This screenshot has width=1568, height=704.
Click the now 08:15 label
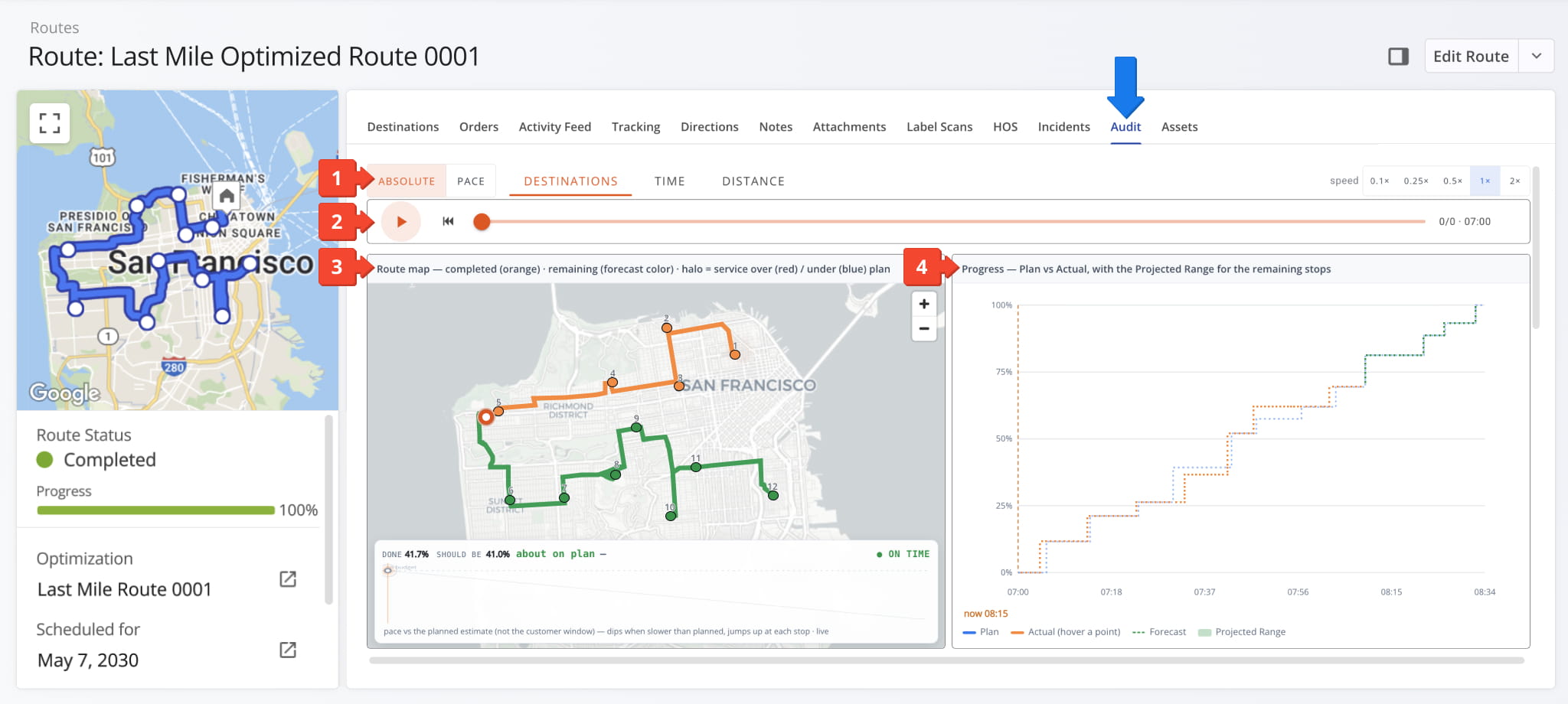[x=985, y=614]
